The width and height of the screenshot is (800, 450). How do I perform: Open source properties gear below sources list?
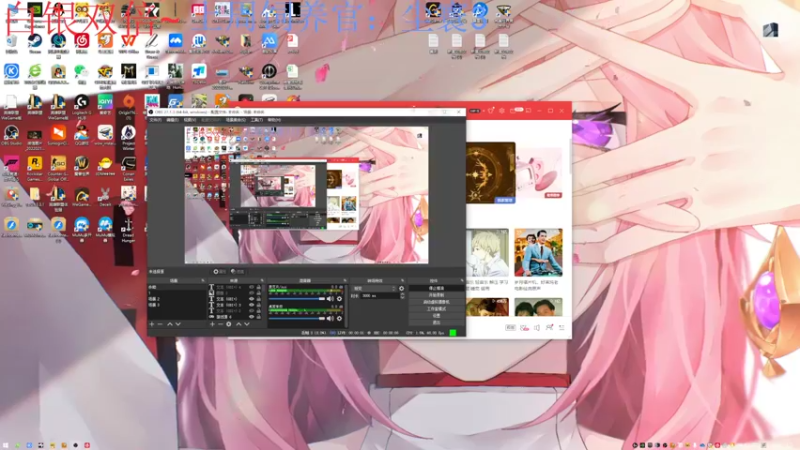(229, 324)
